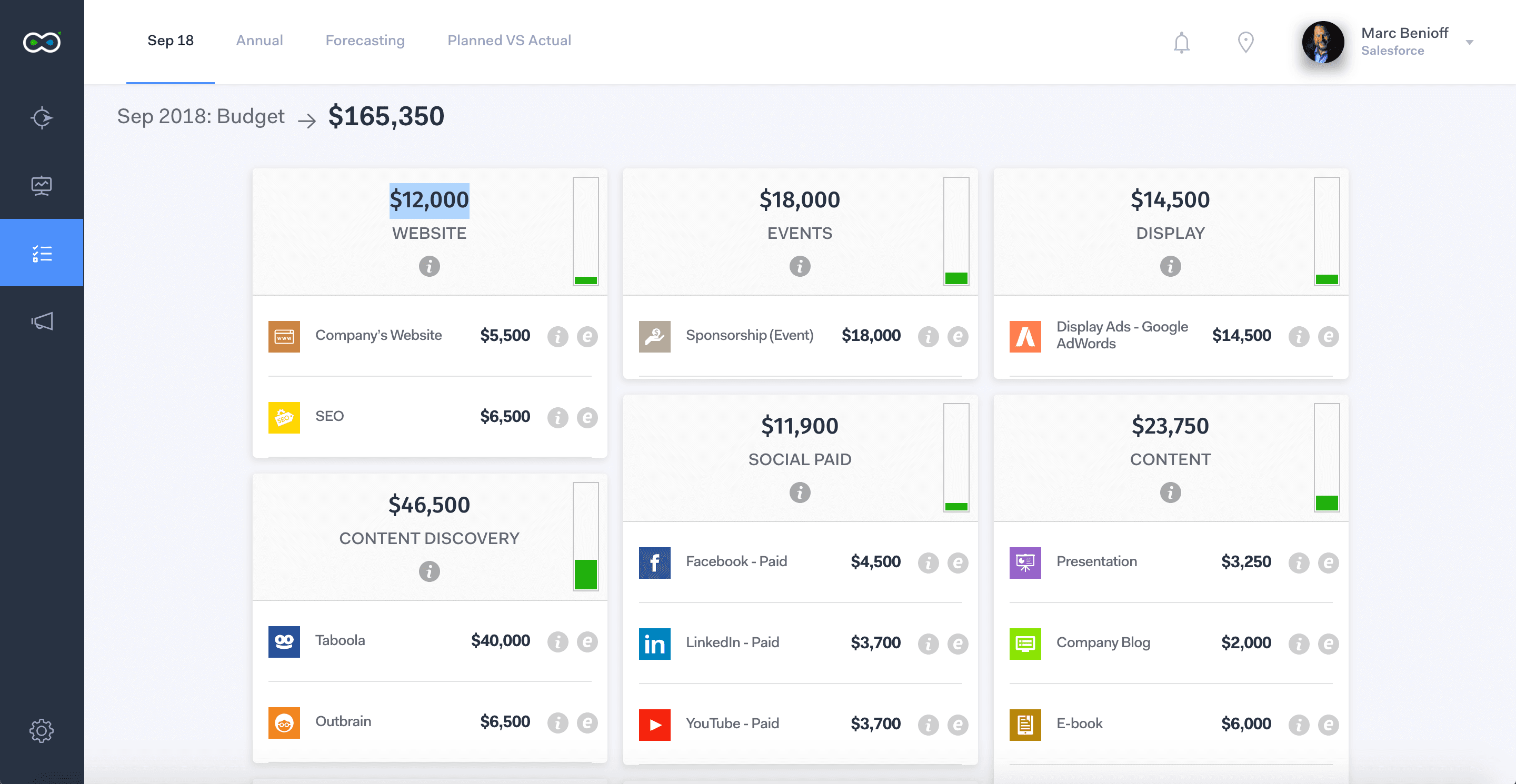Open the megaphone campaigns sidebar icon
The height and width of the screenshot is (784, 1516).
[41, 320]
